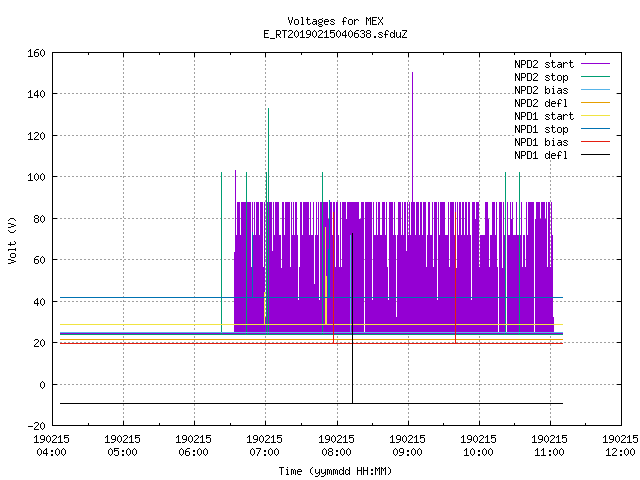Click the x-axis tick label 190215 04:00

(x=51, y=446)
